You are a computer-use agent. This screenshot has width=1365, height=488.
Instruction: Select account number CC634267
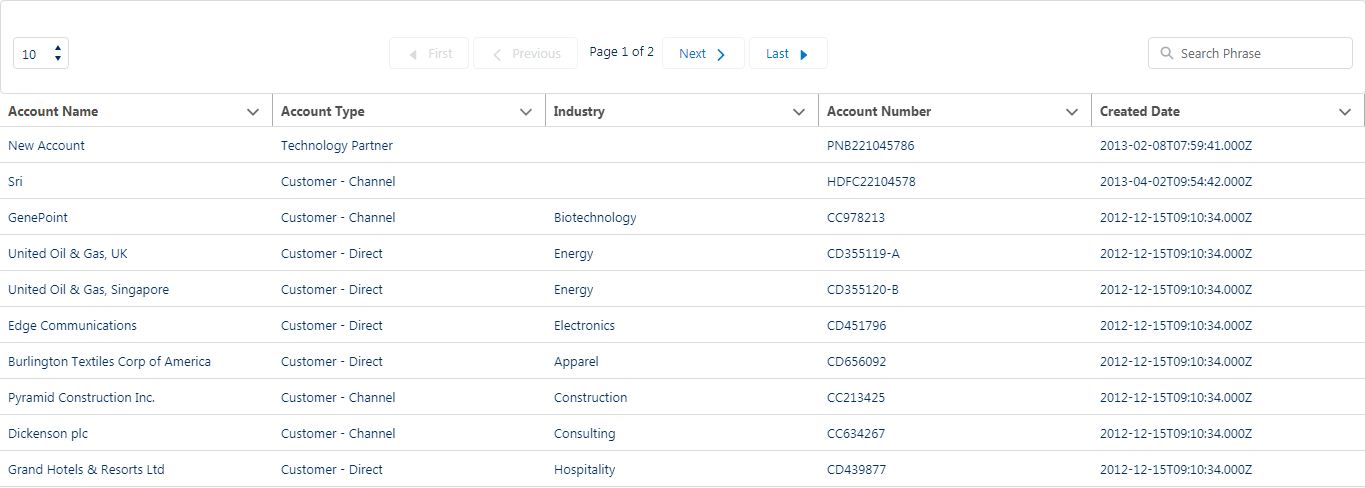pos(855,434)
